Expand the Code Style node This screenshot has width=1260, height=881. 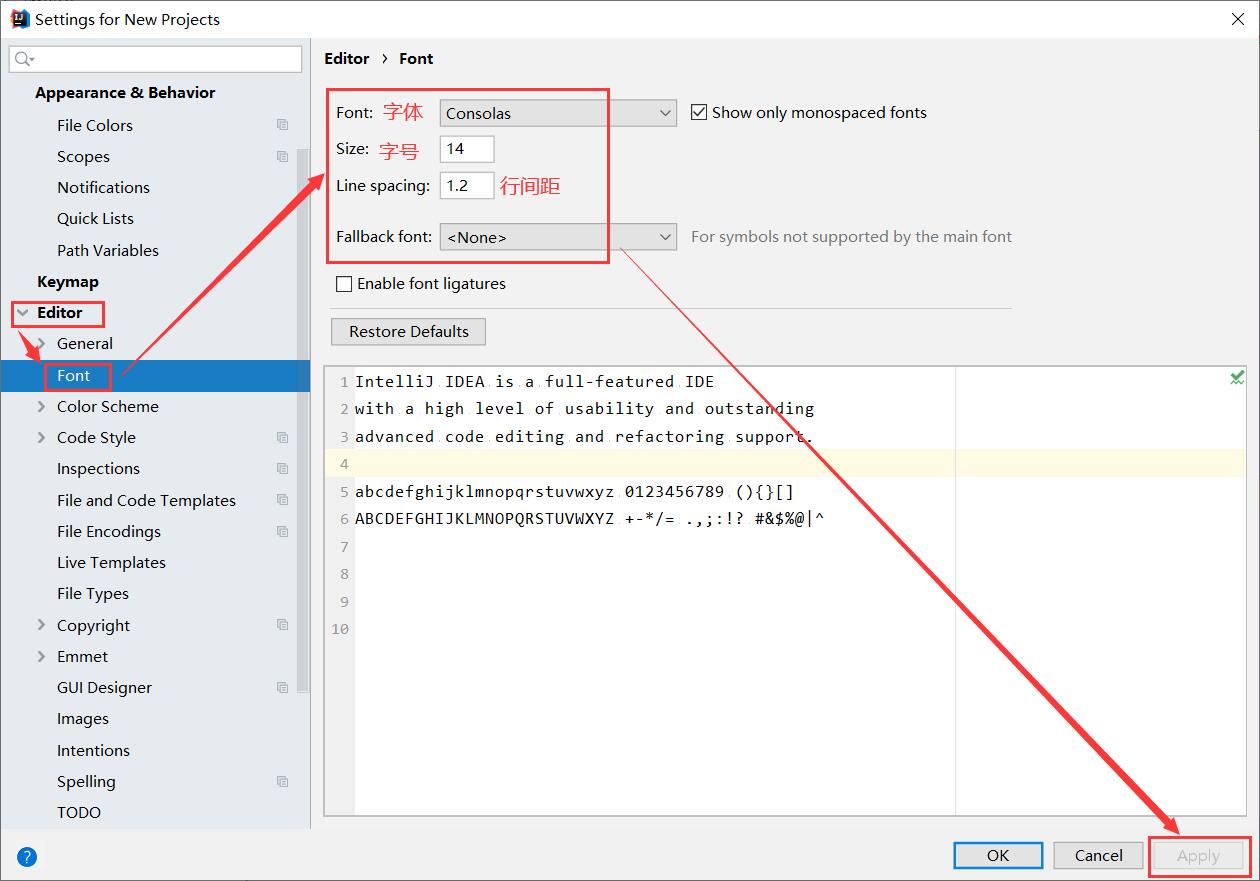coord(41,437)
